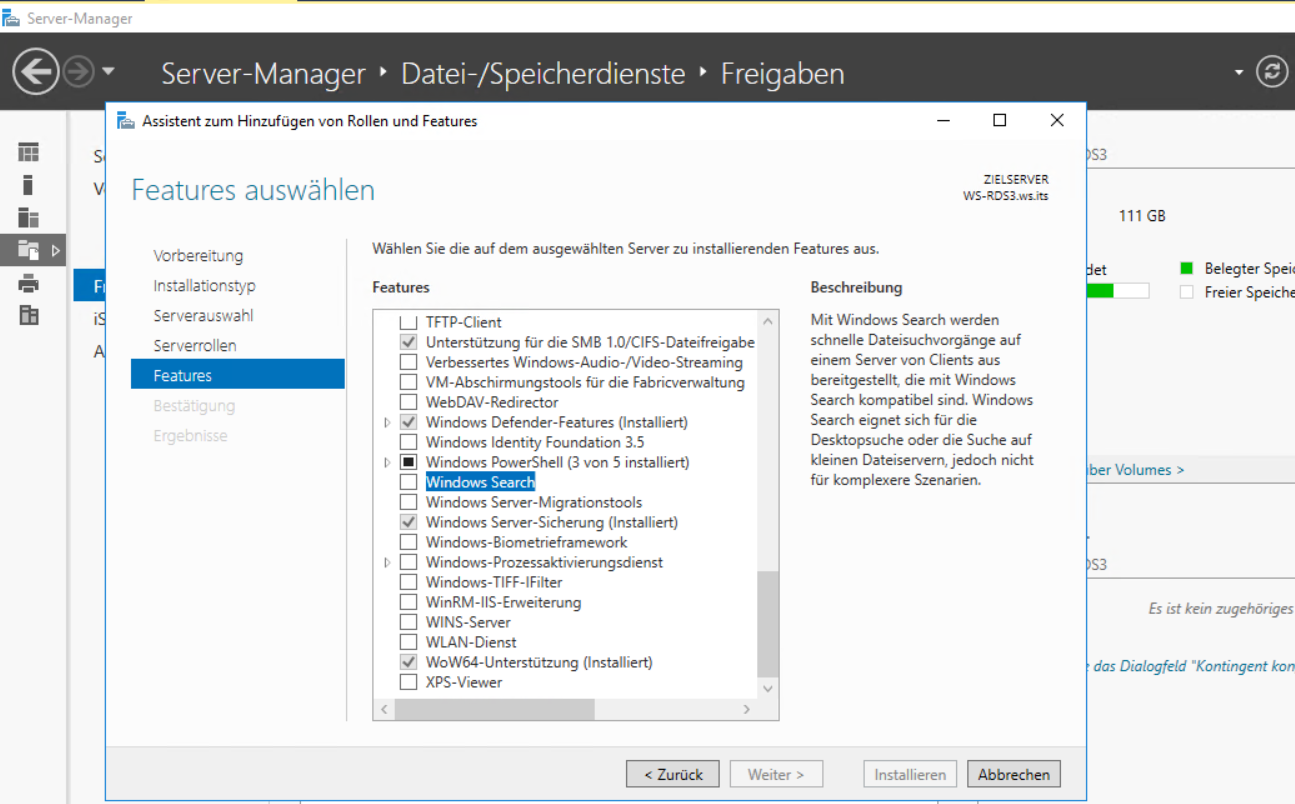
Task: Expand the Windows PowerShell tree node
Action: [x=388, y=462]
